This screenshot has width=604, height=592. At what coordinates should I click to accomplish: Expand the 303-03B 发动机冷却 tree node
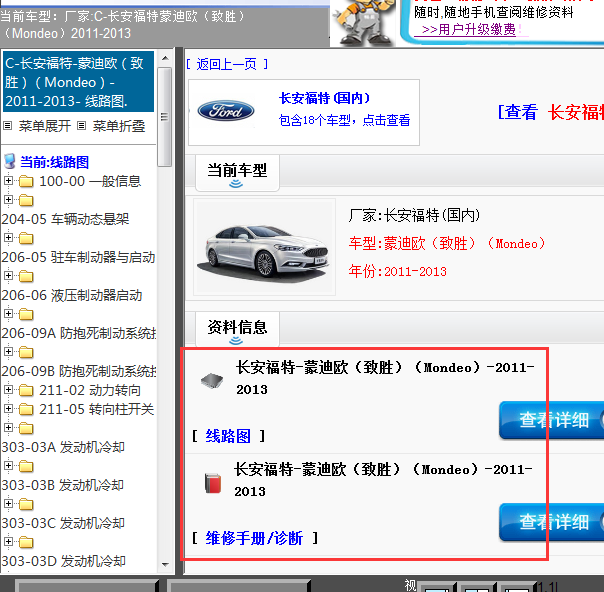tap(8, 465)
